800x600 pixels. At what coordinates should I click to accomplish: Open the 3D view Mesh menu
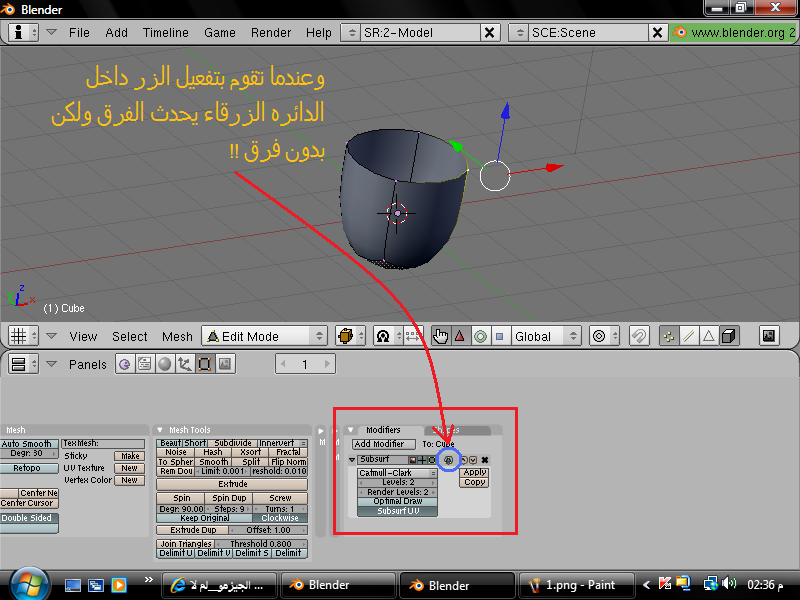pyautogui.click(x=177, y=337)
